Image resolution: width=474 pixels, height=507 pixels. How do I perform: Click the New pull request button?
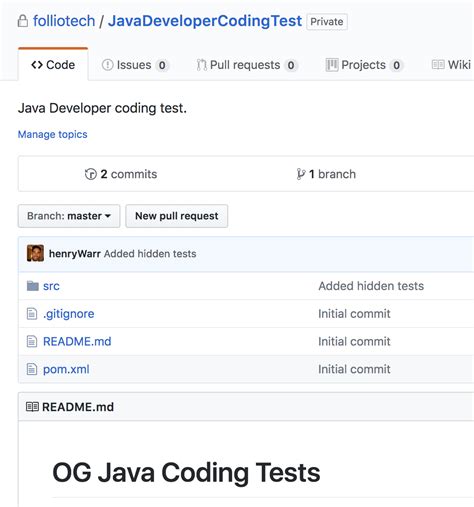(177, 216)
